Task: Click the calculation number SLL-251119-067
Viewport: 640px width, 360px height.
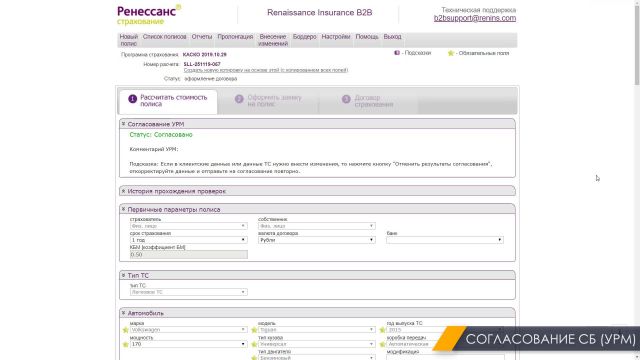Action: click(x=202, y=64)
